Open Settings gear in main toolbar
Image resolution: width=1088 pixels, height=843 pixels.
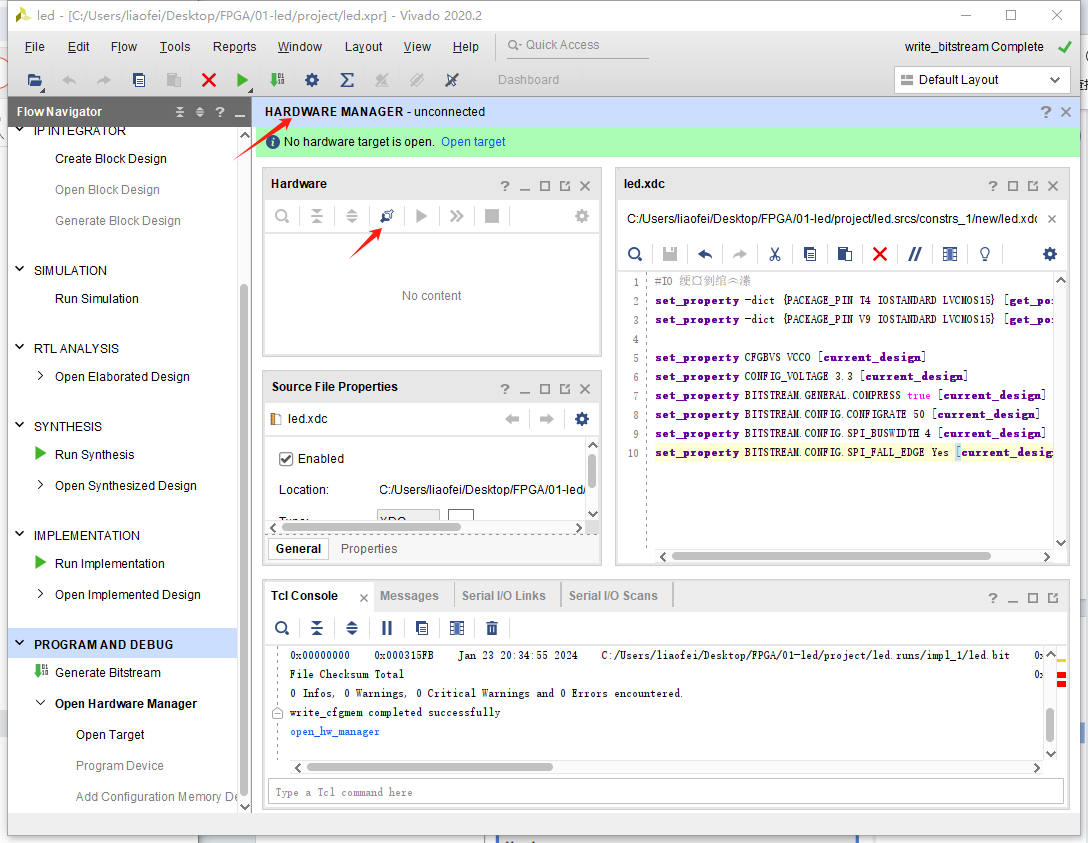pos(312,80)
